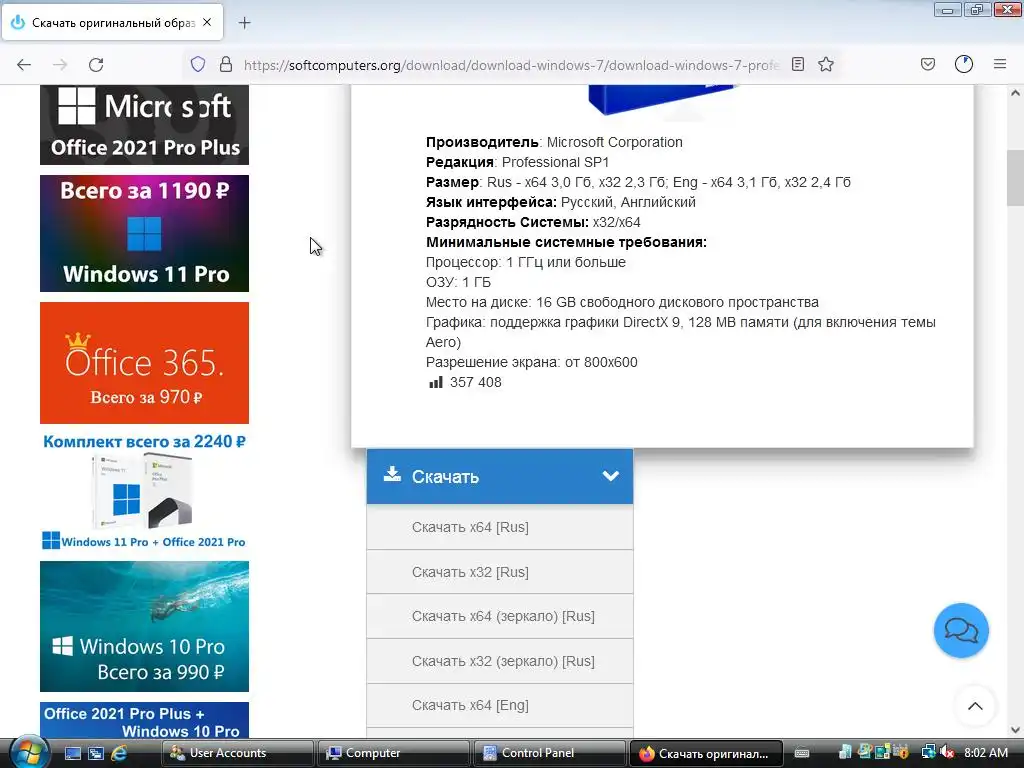Open the Firefox hamburger menu

1000,64
